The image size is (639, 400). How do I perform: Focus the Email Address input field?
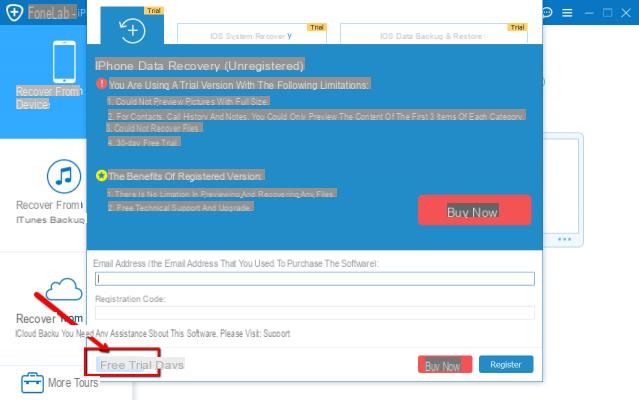pyautogui.click(x=315, y=279)
